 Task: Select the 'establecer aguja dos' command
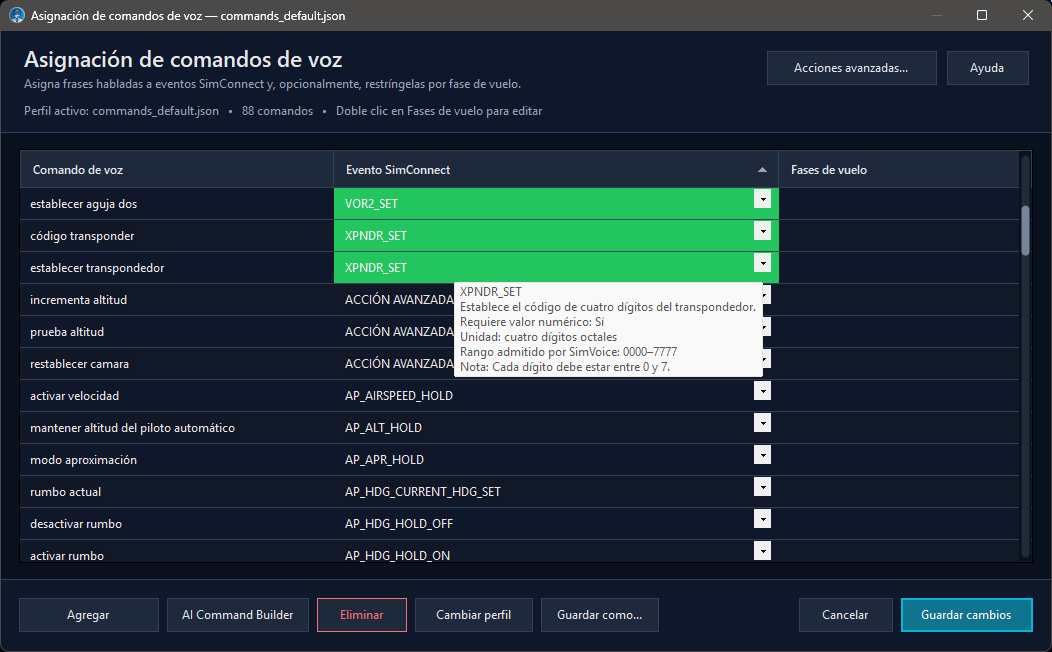pyautogui.click(x=177, y=204)
